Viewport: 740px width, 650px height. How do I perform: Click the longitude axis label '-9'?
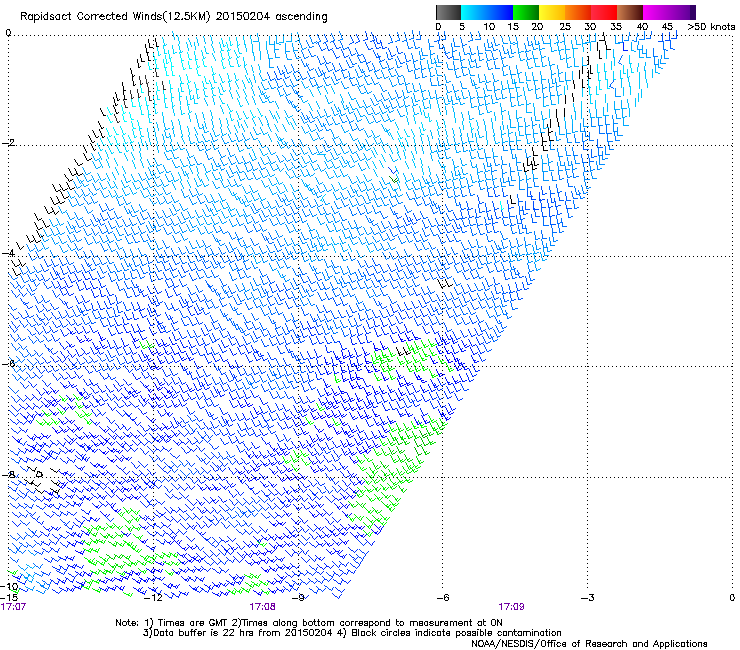point(298,597)
